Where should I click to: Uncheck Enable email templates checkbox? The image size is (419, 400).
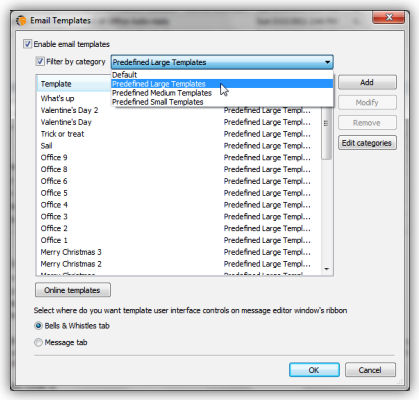(x=27, y=44)
